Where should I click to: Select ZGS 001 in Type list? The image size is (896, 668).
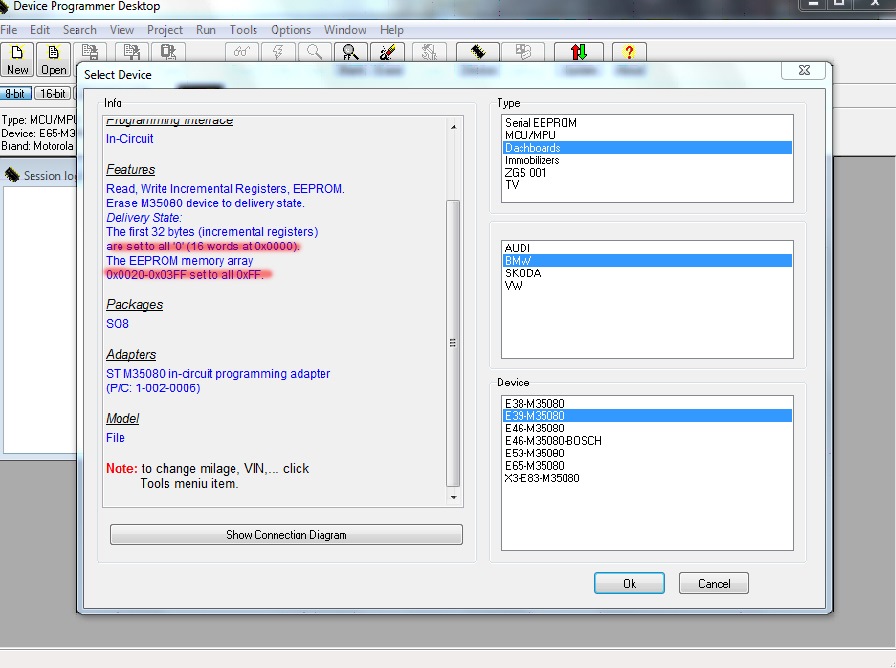click(647, 173)
